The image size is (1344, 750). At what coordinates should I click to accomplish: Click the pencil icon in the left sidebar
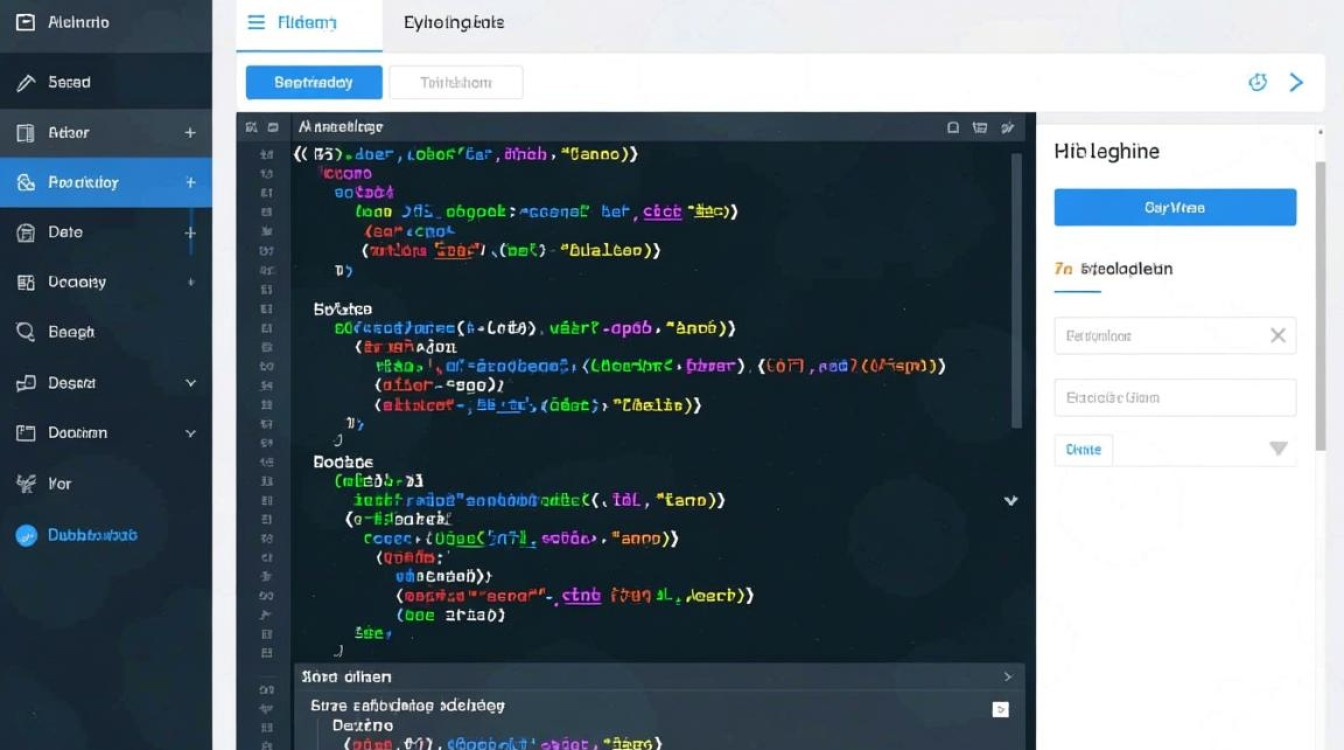(x=26, y=83)
